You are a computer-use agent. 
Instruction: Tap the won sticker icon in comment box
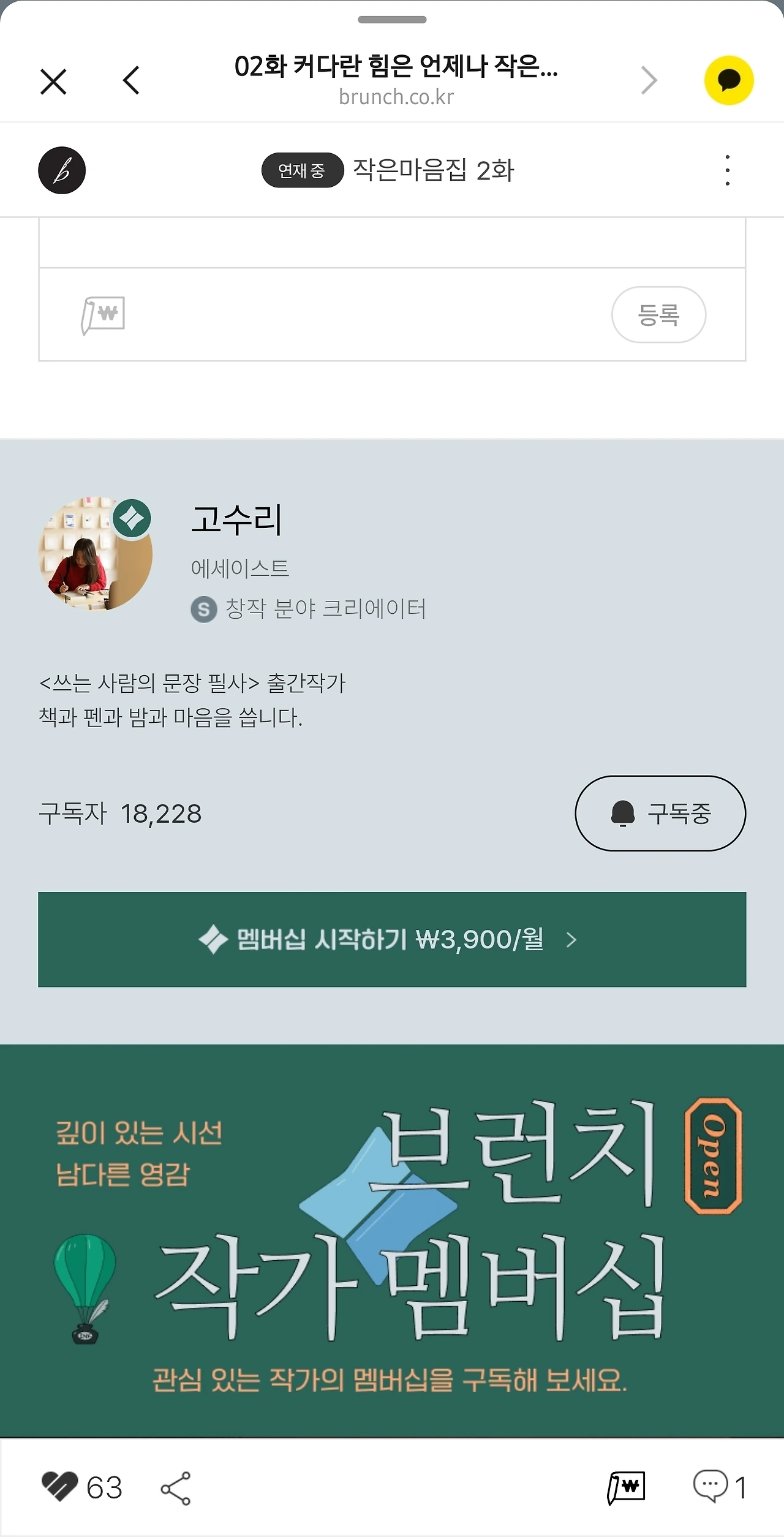click(103, 315)
